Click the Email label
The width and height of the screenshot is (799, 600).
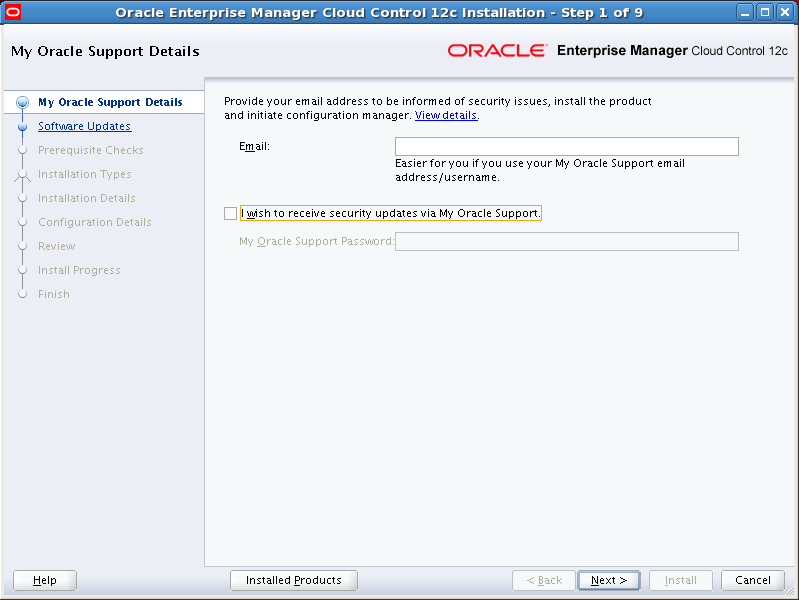point(254,146)
